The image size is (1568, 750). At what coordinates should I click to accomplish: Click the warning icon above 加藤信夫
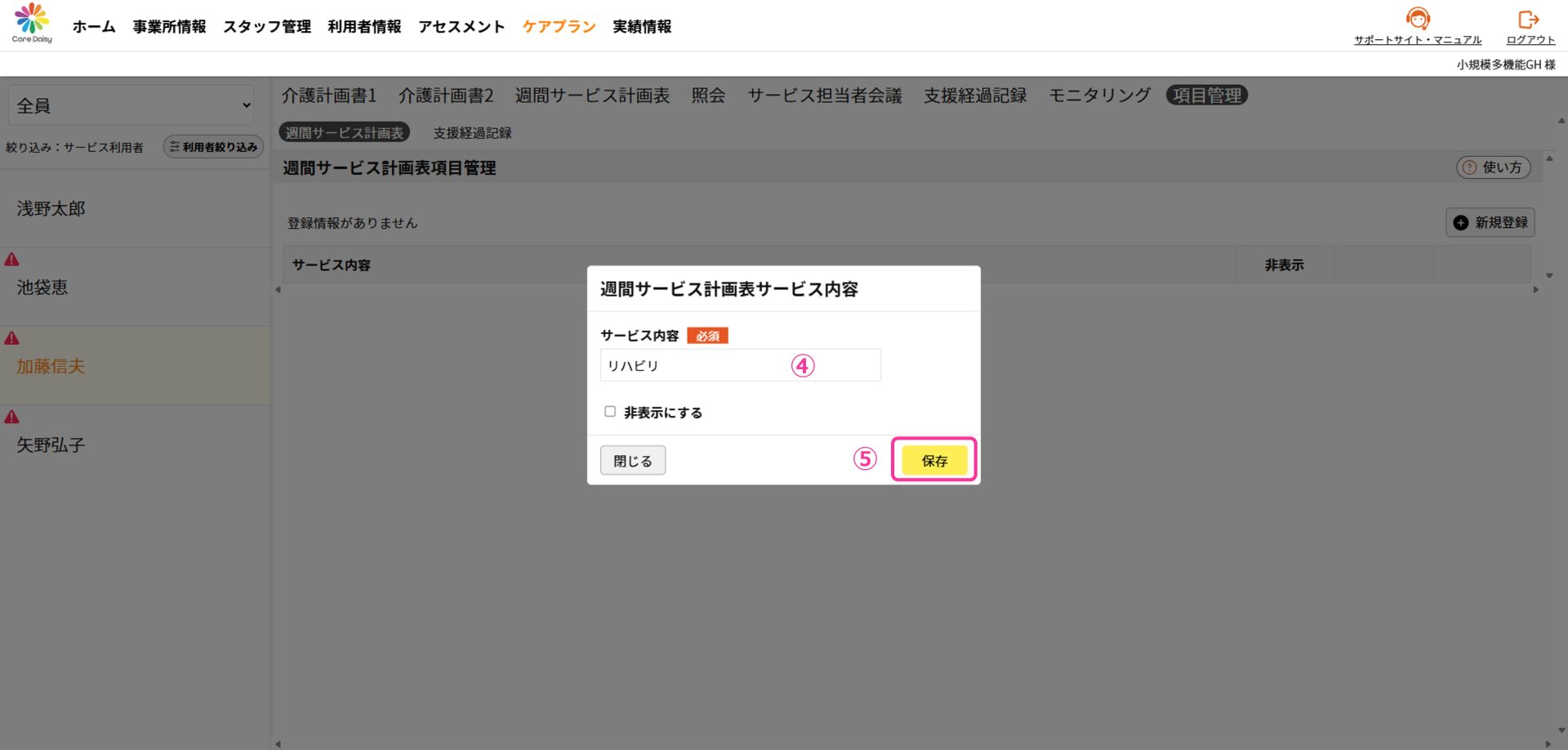(12, 338)
